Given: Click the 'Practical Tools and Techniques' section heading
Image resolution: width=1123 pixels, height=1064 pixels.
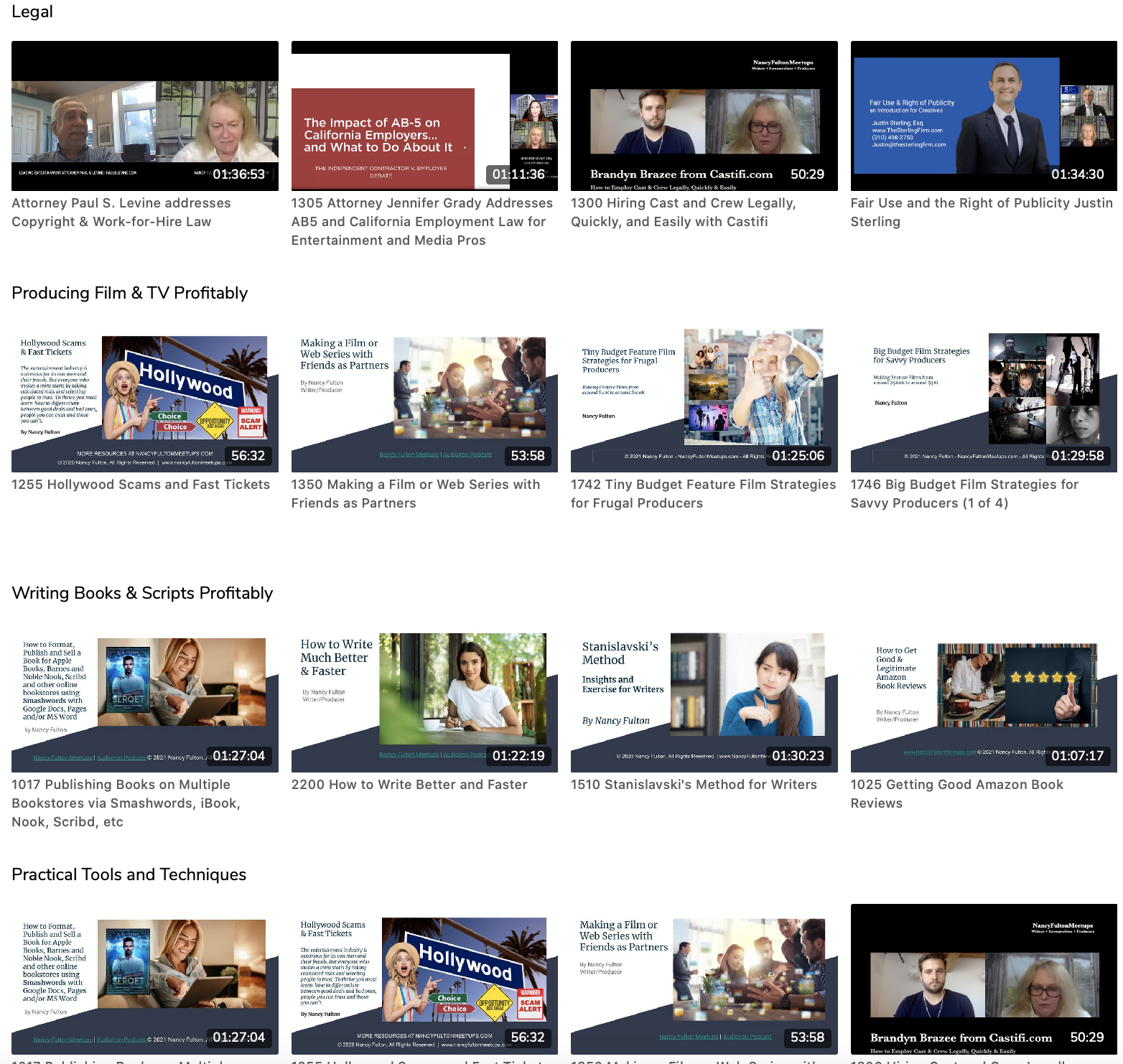Looking at the screenshot, I should click(129, 874).
